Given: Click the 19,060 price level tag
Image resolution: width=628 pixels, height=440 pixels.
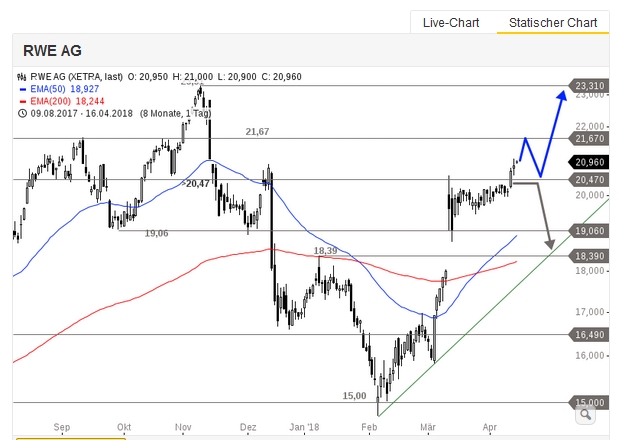Looking at the screenshot, I should coord(589,231).
